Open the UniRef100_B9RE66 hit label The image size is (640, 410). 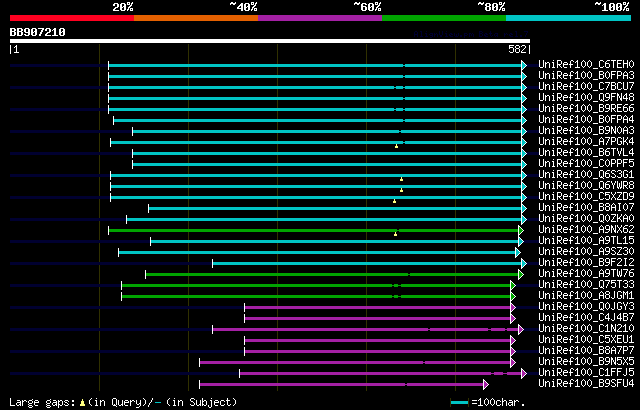(x=586, y=109)
